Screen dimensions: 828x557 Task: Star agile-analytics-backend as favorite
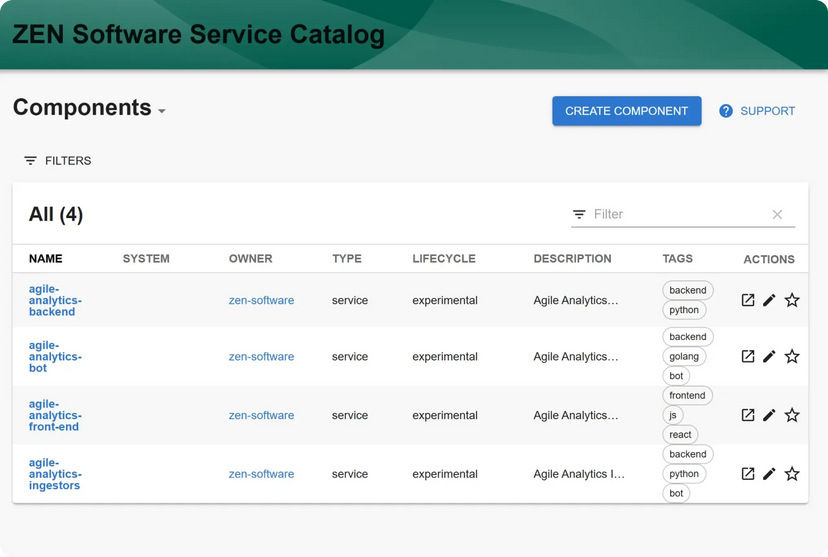coord(792,300)
